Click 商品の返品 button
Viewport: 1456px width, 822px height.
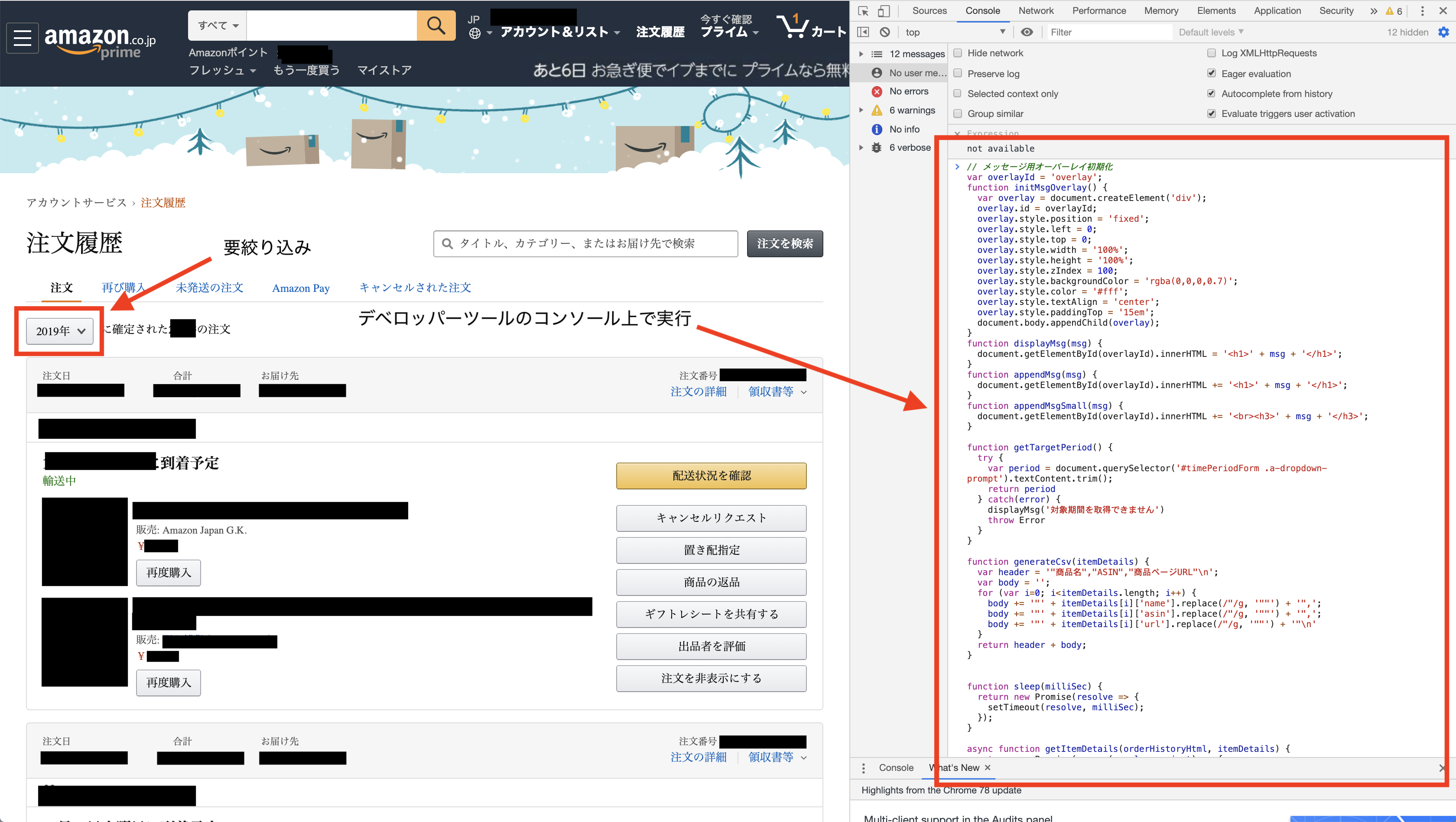[711, 583]
